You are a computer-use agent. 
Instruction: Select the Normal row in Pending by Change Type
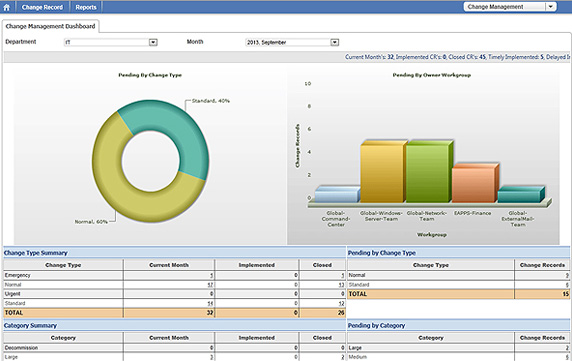459,275
